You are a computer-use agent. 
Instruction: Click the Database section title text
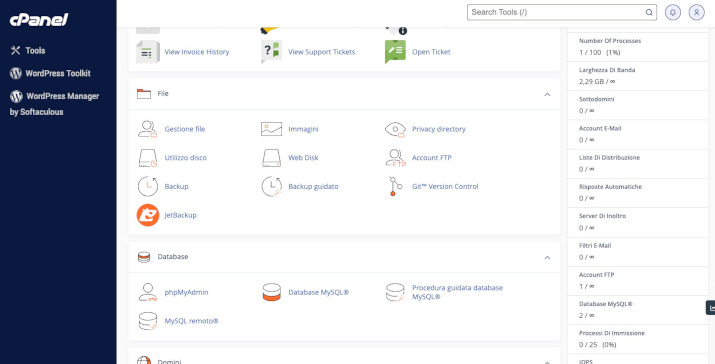tap(173, 257)
